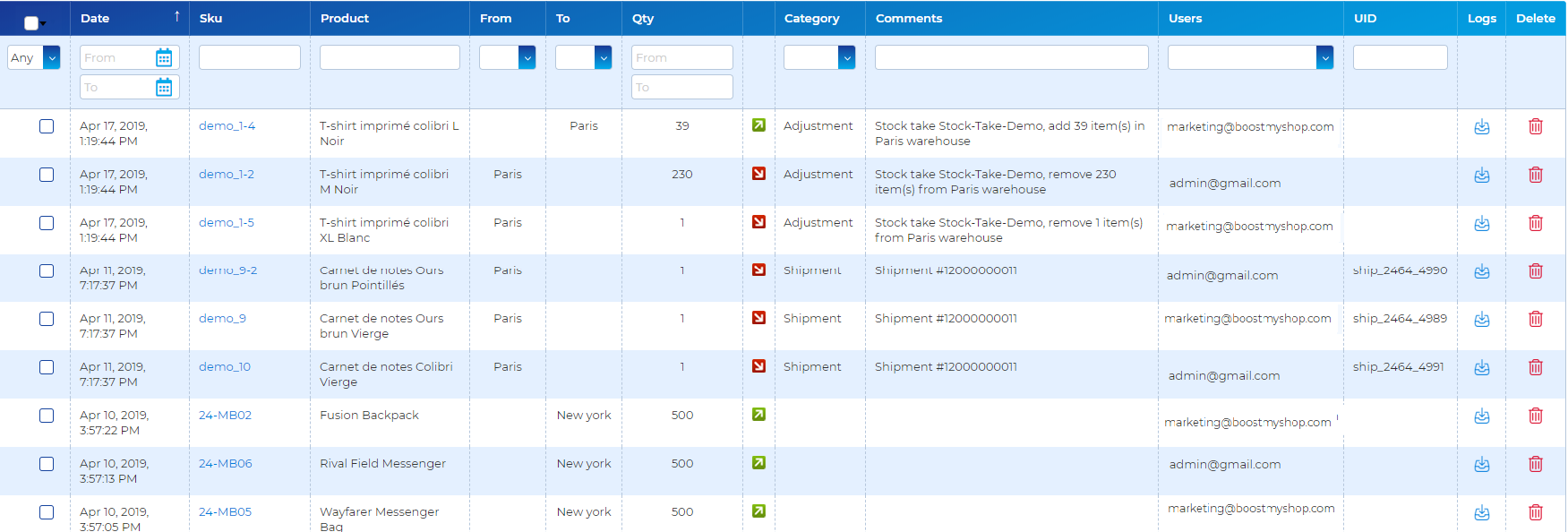
Task: Open logs for demo_10 row
Action: coord(1482,367)
